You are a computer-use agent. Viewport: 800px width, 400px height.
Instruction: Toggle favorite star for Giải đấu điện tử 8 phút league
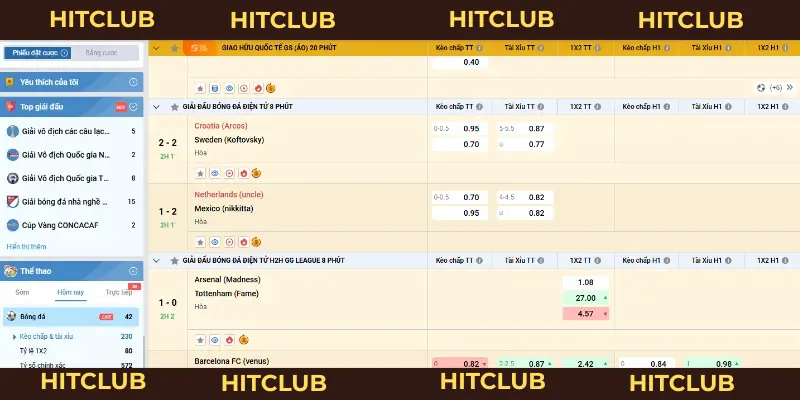point(174,107)
